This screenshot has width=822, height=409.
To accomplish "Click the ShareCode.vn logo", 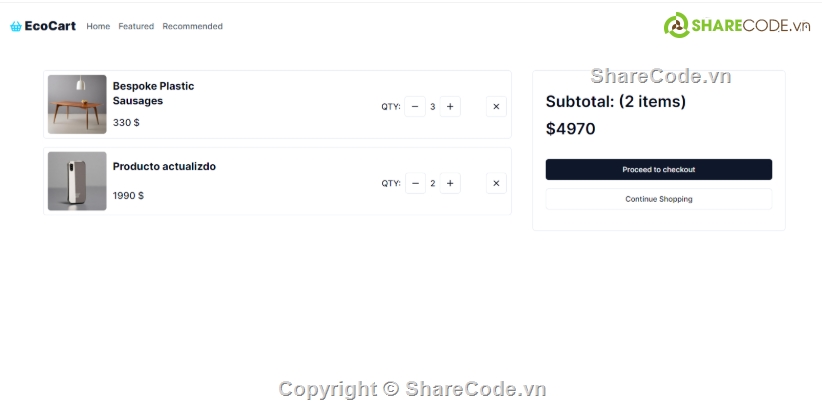I will pyautogui.click(x=737, y=25).
